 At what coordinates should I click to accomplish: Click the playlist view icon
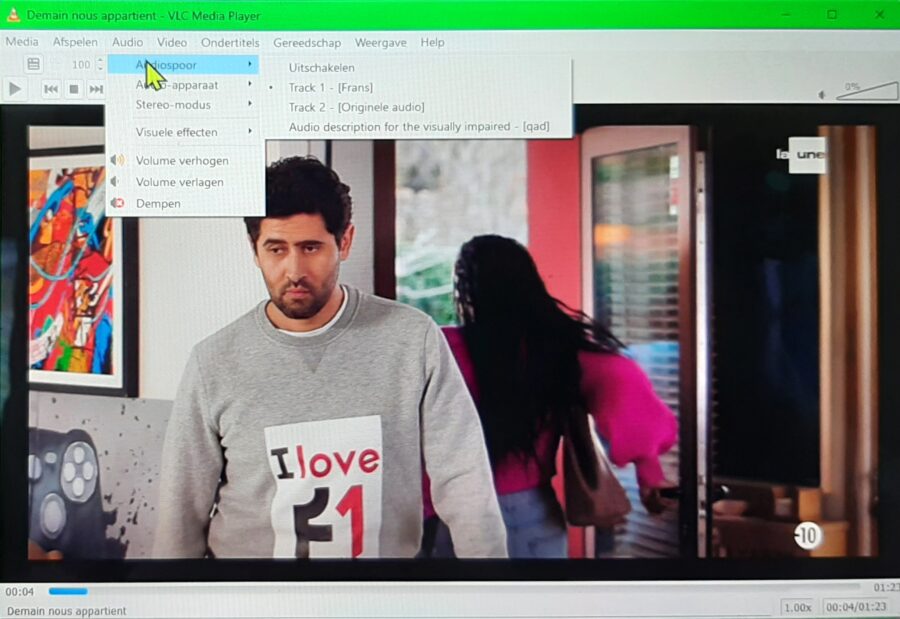33,64
